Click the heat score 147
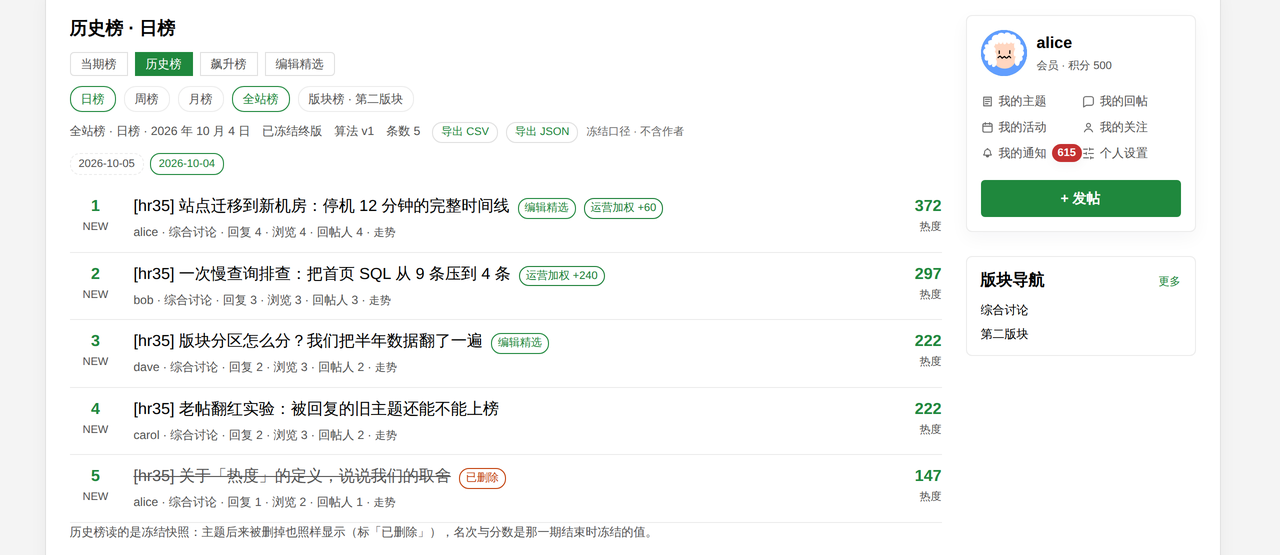 point(928,476)
